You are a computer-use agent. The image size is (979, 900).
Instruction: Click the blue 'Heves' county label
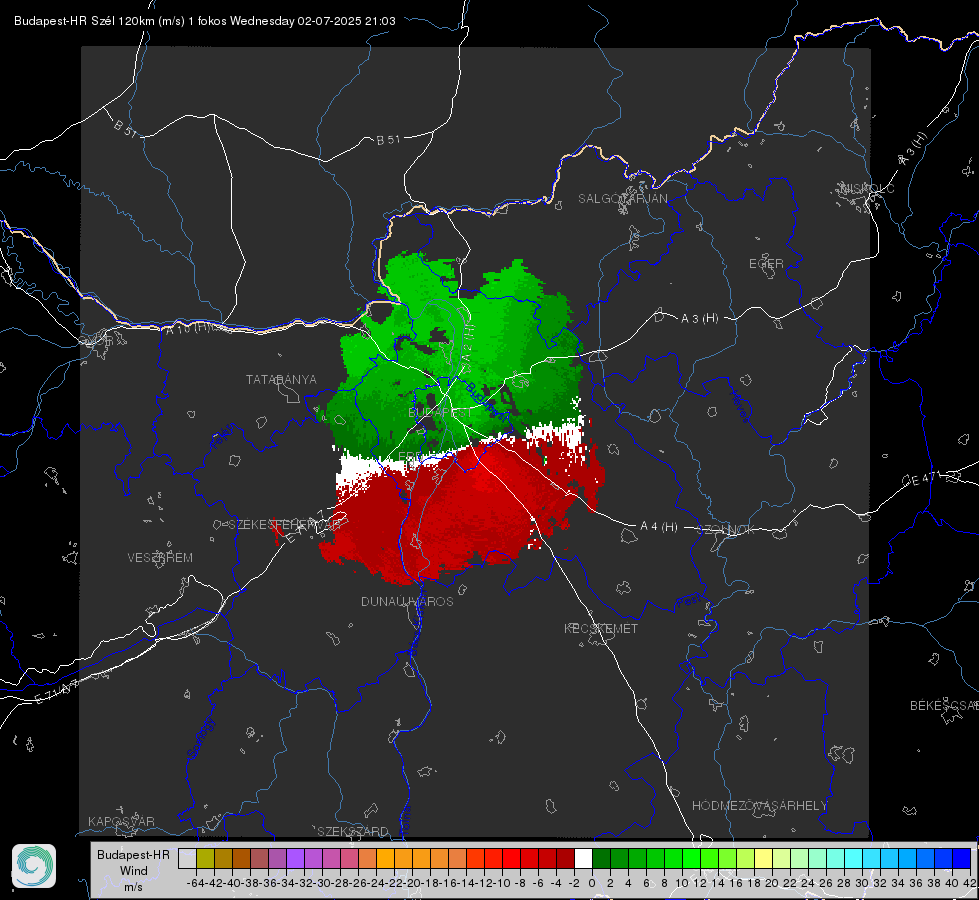pos(739,406)
